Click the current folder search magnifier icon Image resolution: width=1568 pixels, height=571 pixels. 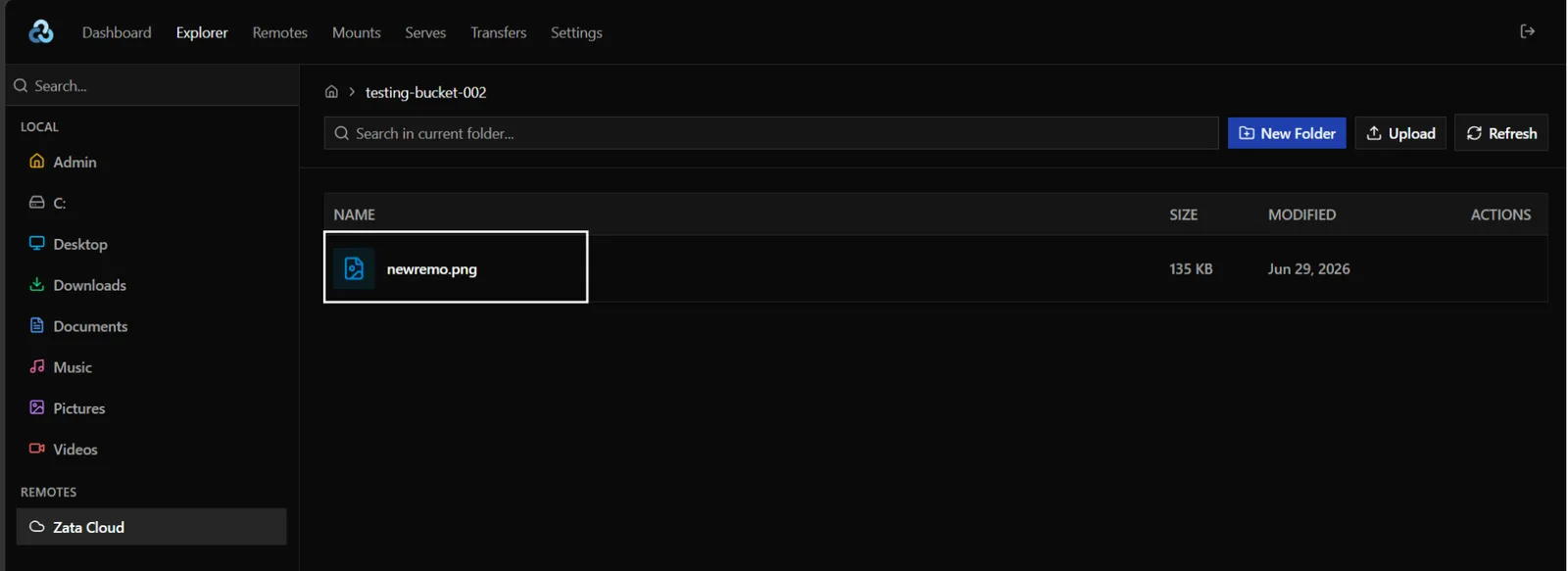point(341,133)
